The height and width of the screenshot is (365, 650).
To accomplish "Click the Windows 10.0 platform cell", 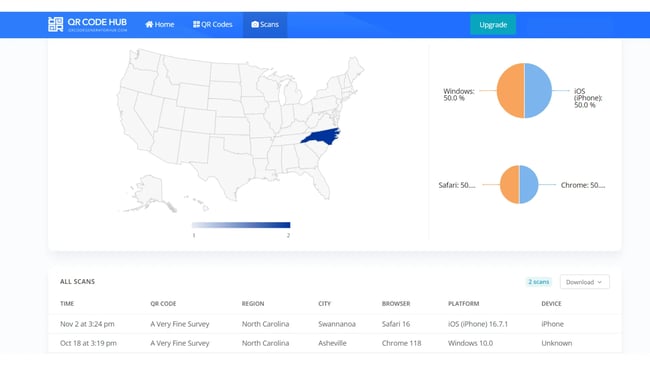I will click(471, 343).
